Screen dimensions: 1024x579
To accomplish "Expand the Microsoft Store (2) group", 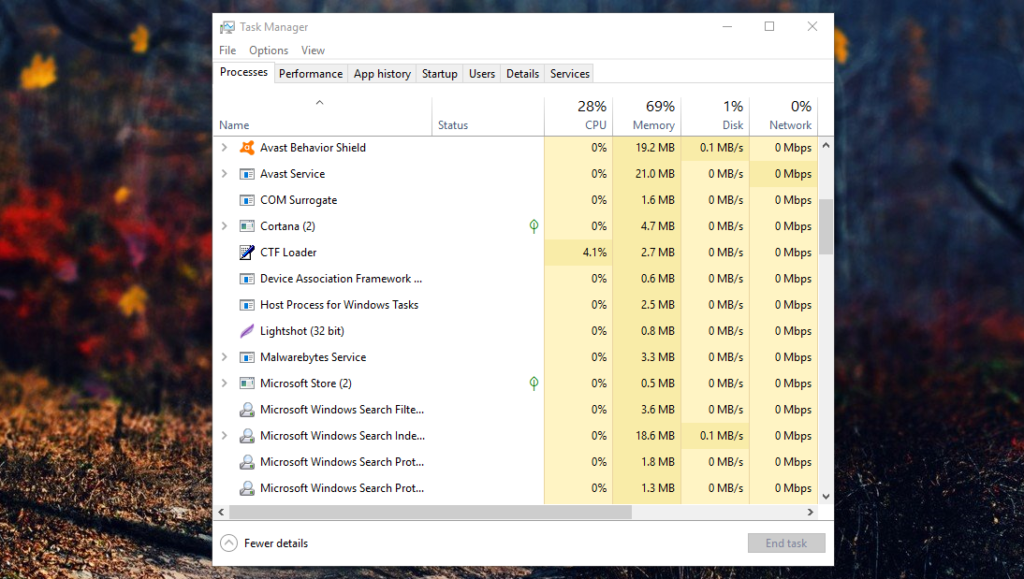I will pyautogui.click(x=224, y=383).
